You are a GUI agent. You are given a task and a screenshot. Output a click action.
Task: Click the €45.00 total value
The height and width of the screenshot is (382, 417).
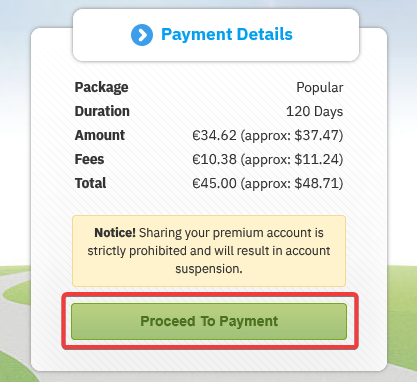coord(214,183)
